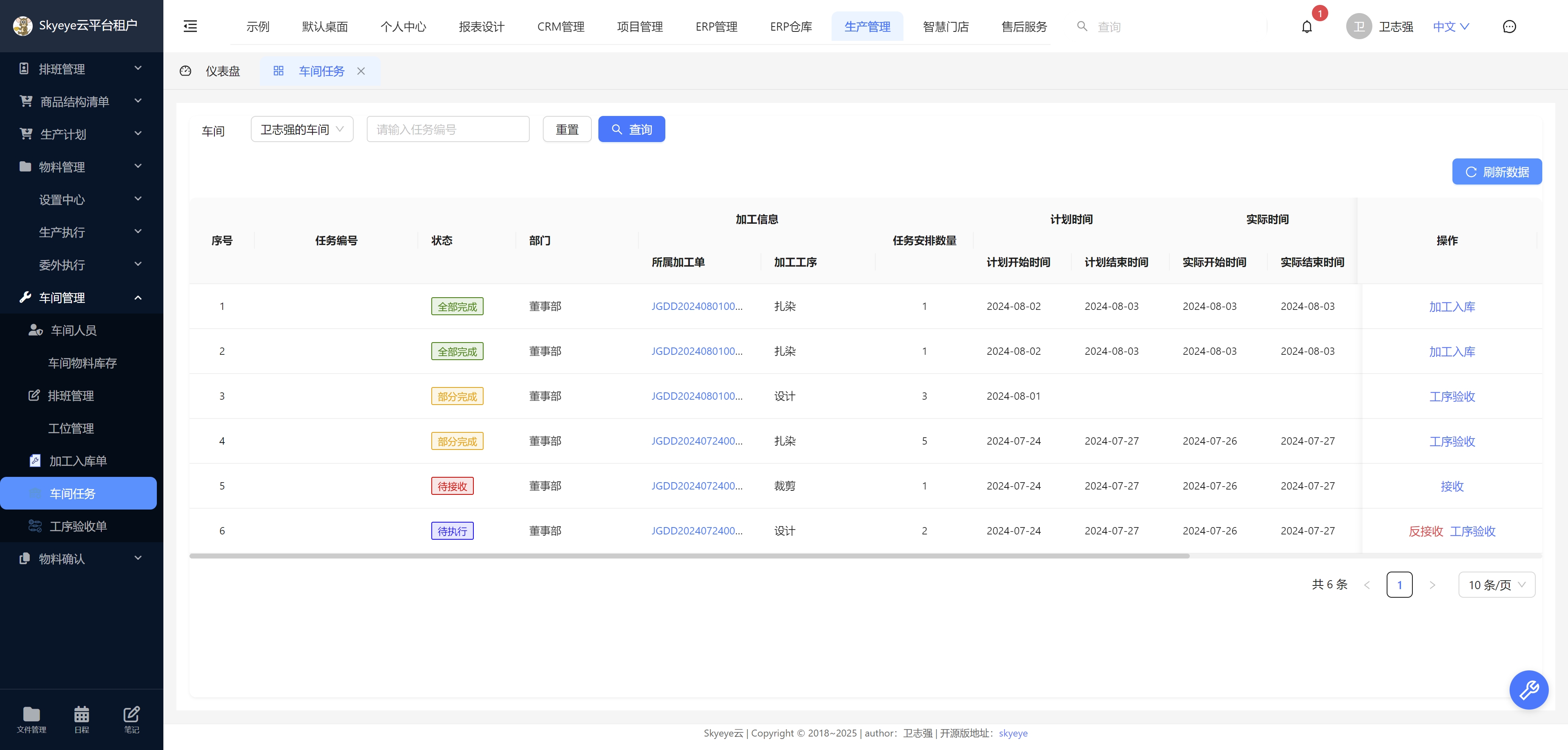Open 智慧门店 top menu
1568x750 pixels.
945,27
